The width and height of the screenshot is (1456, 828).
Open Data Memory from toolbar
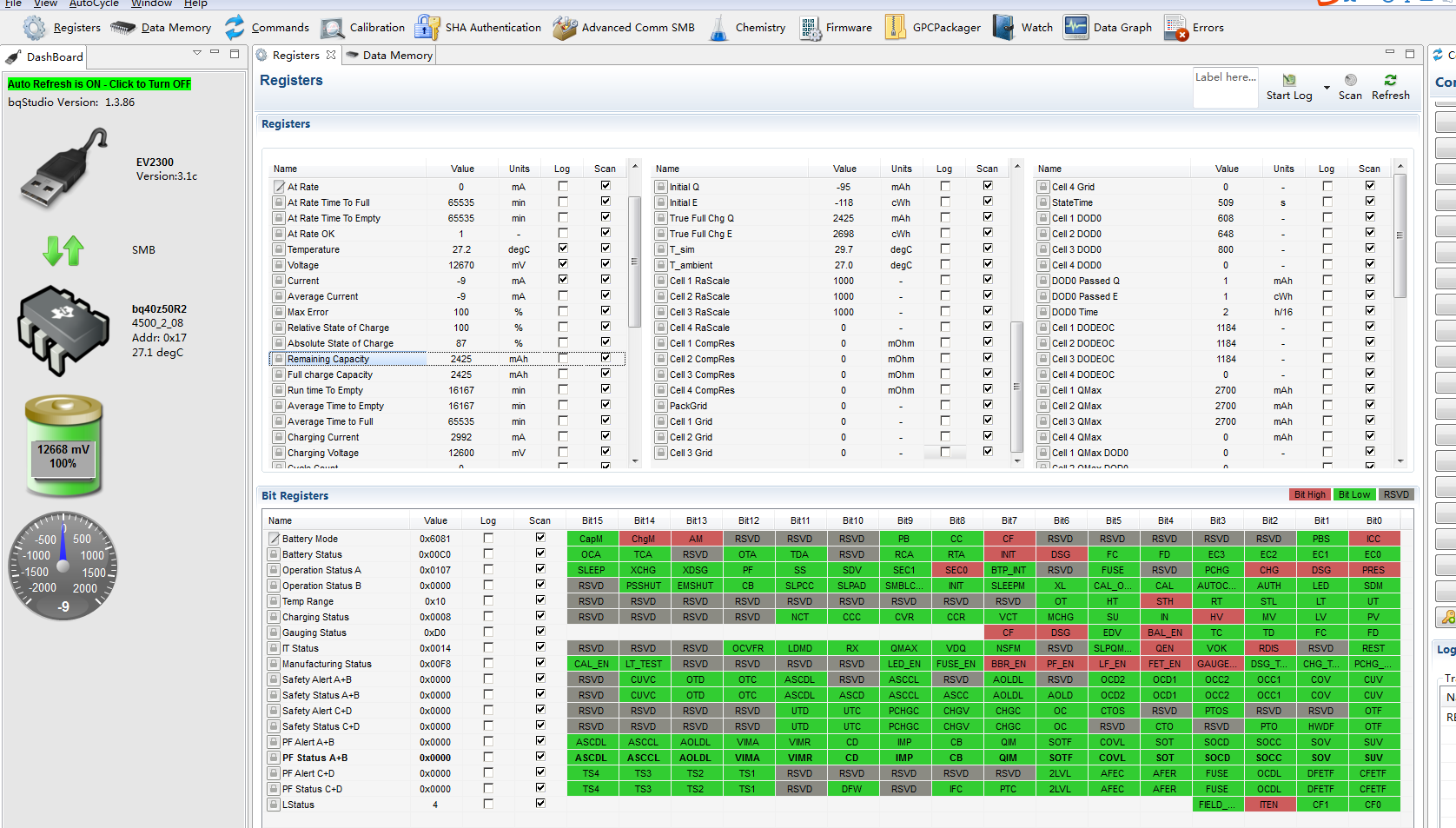pyautogui.click(x=161, y=28)
